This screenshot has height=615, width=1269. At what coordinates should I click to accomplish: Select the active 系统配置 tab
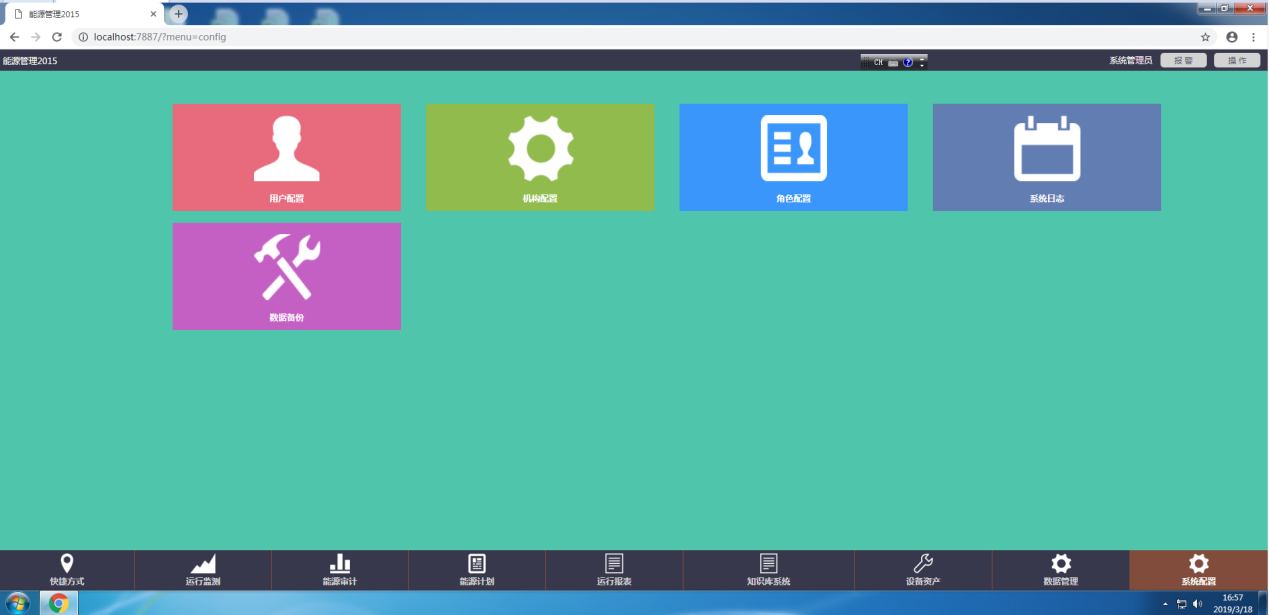coord(1198,570)
